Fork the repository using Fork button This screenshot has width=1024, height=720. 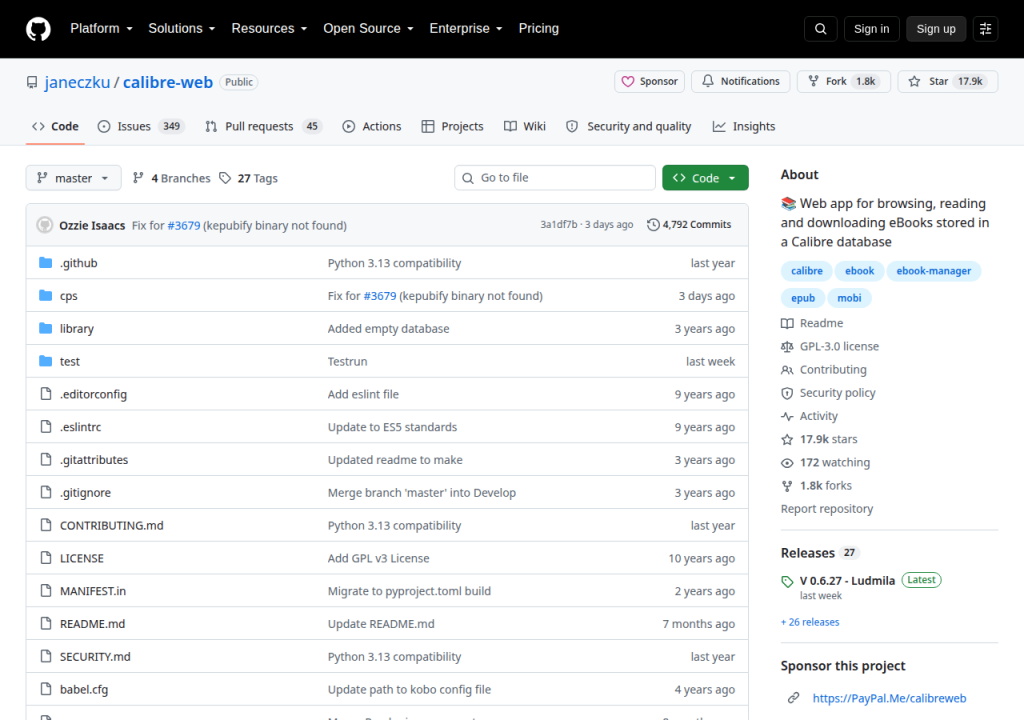coord(844,82)
